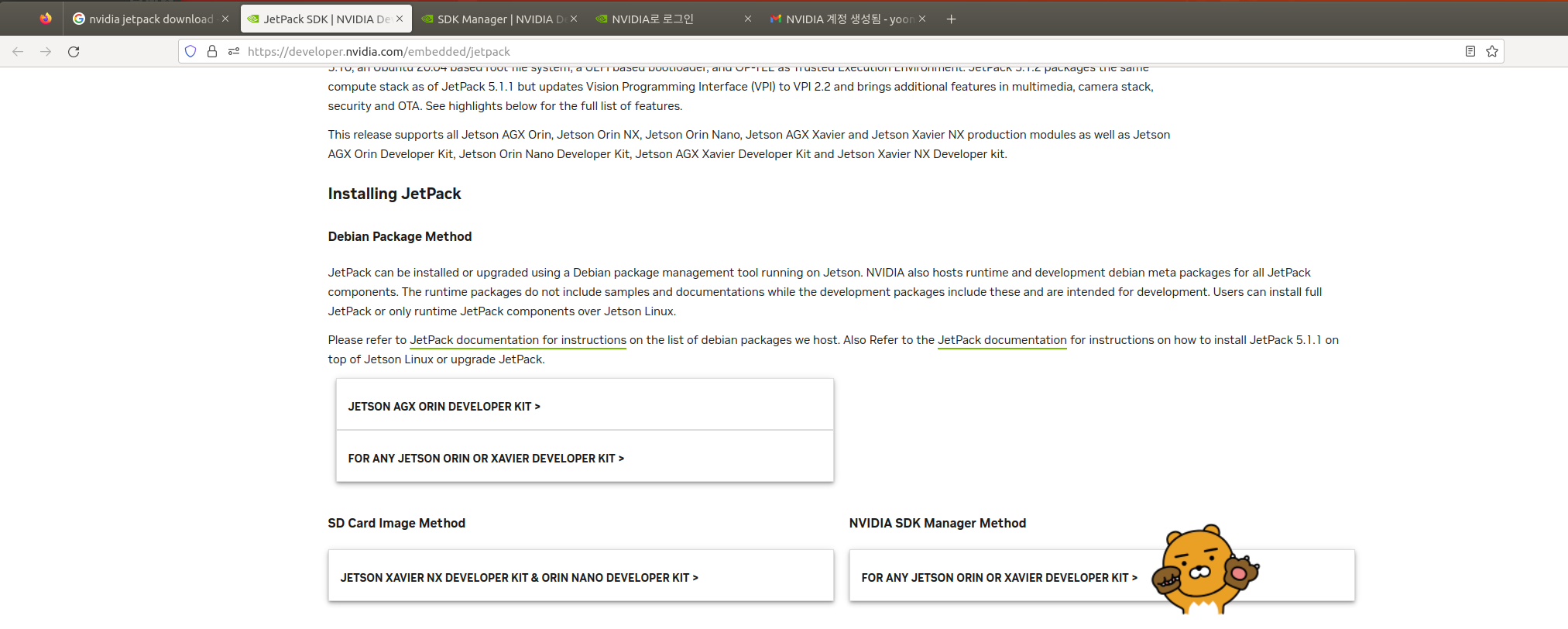Open the NVIDIA 계정 생성됨 Gmail tab
The height and width of the screenshot is (629, 1568).
coord(849,19)
